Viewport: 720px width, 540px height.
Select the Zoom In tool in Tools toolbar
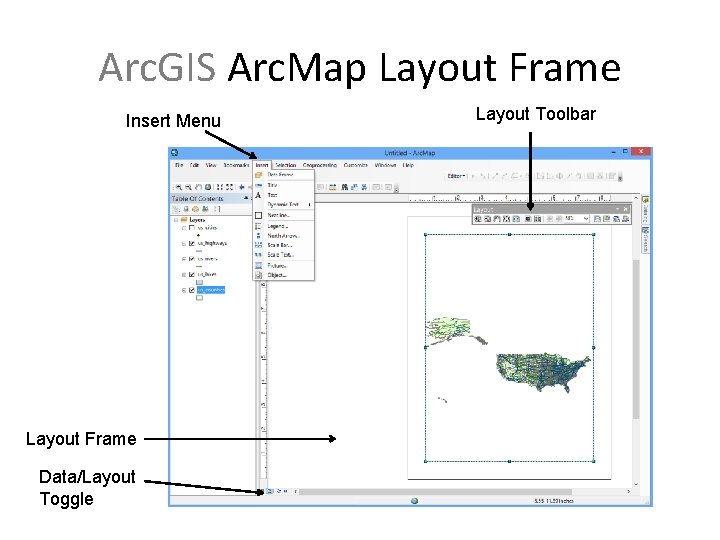point(178,187)
